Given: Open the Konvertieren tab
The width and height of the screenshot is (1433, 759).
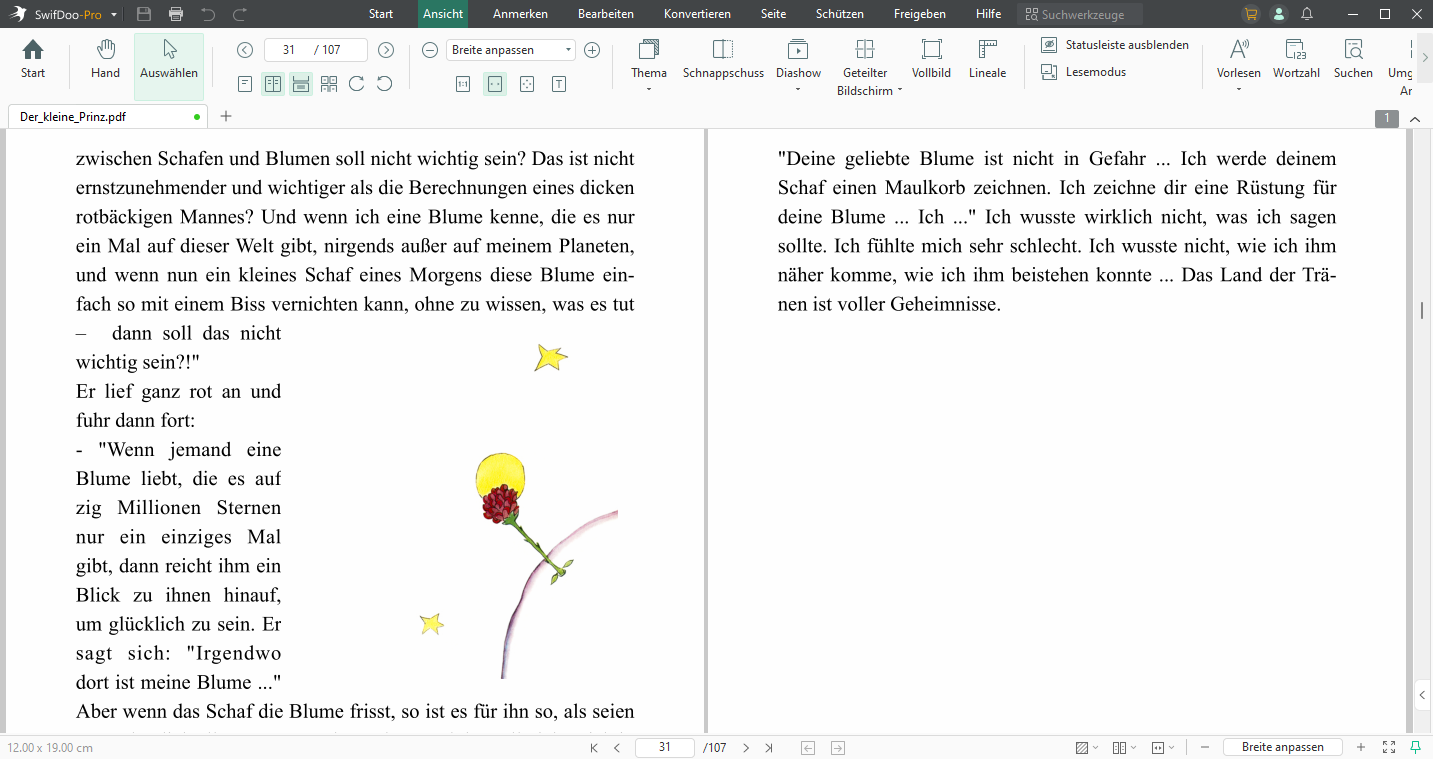Looking at the screenshot, I should [x=697, y=14].
